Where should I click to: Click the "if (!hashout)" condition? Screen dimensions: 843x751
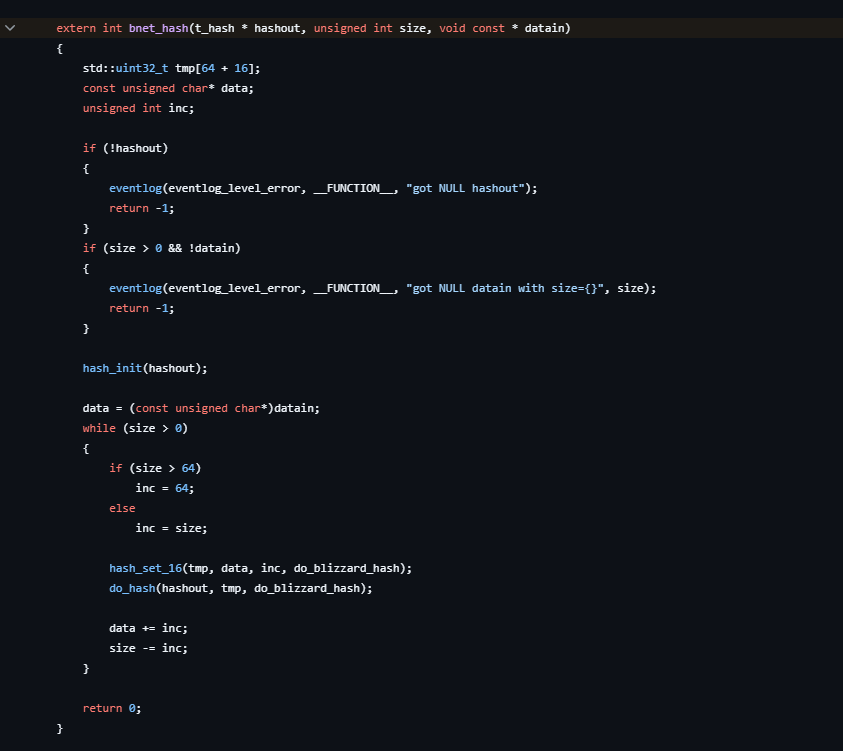click(x=125, y=148)
